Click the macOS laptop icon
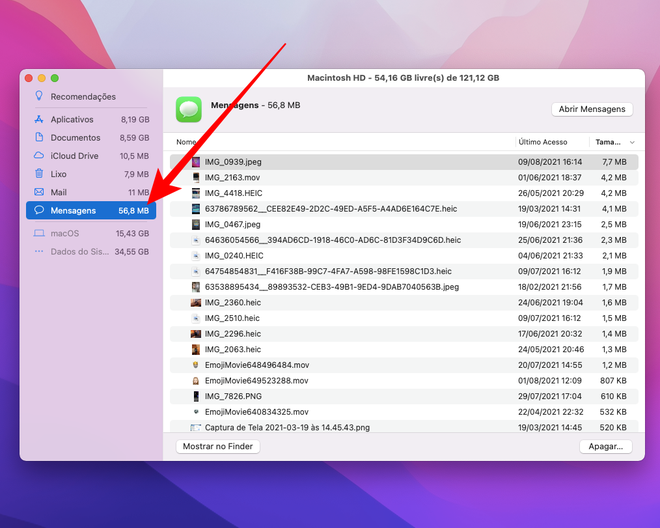This screenshot has height=528, width=660. tap(39, 233)
